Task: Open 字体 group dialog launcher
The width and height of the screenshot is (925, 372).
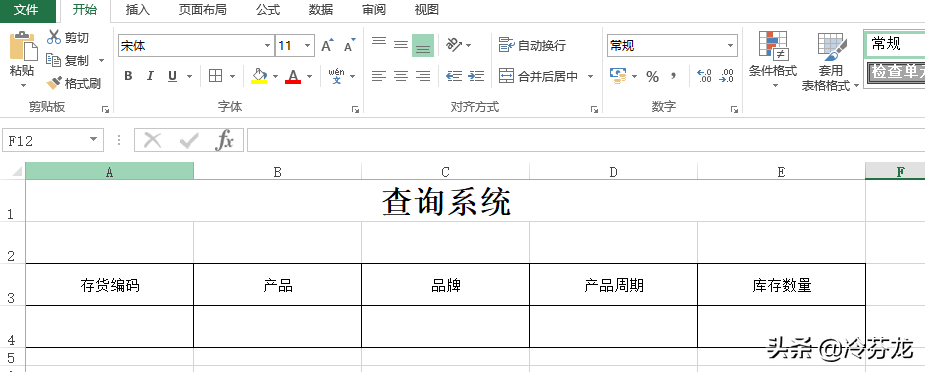Action: (356, 109)
